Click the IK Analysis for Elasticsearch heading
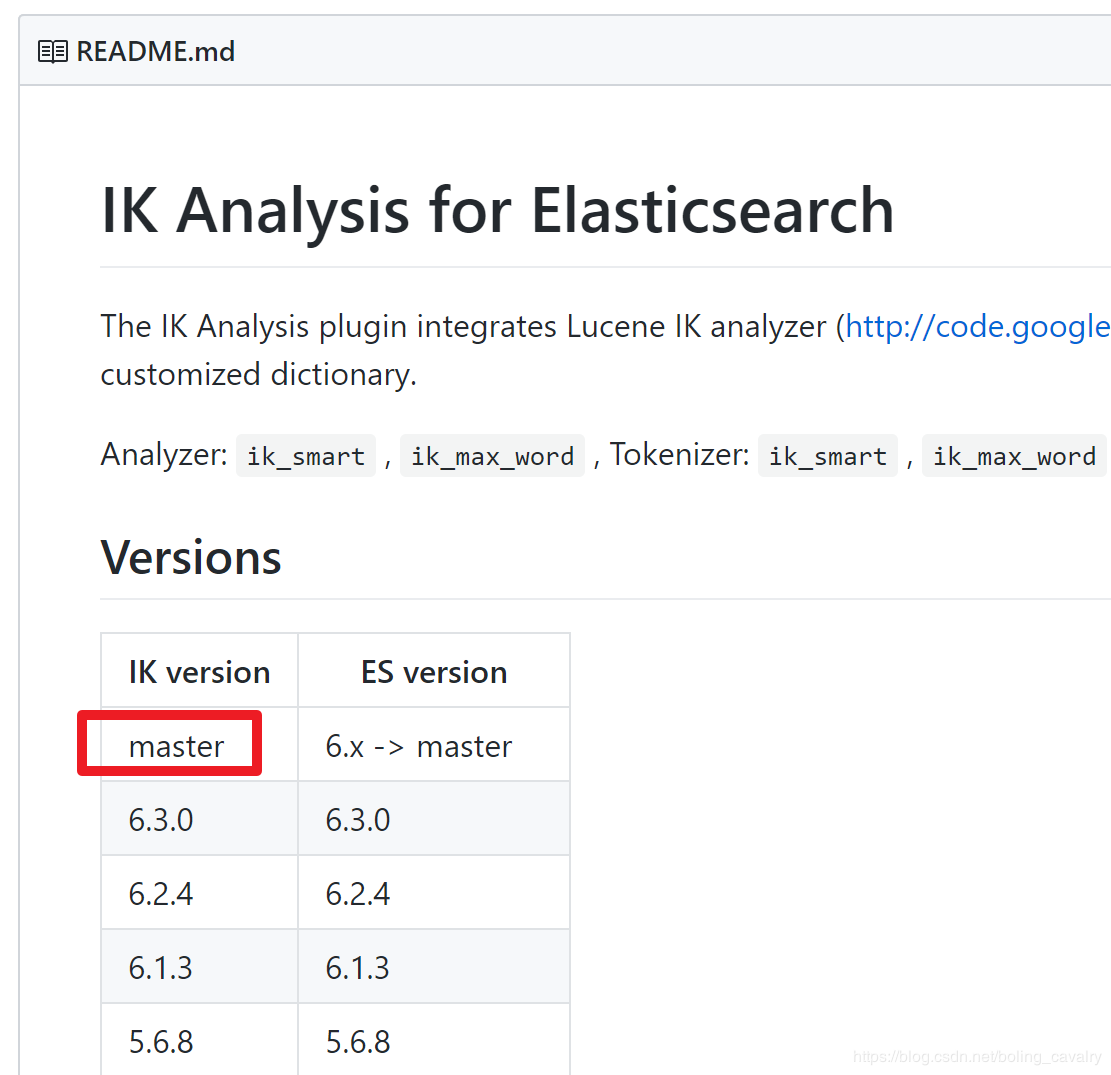1111x1075 pixels. [497, 210]
